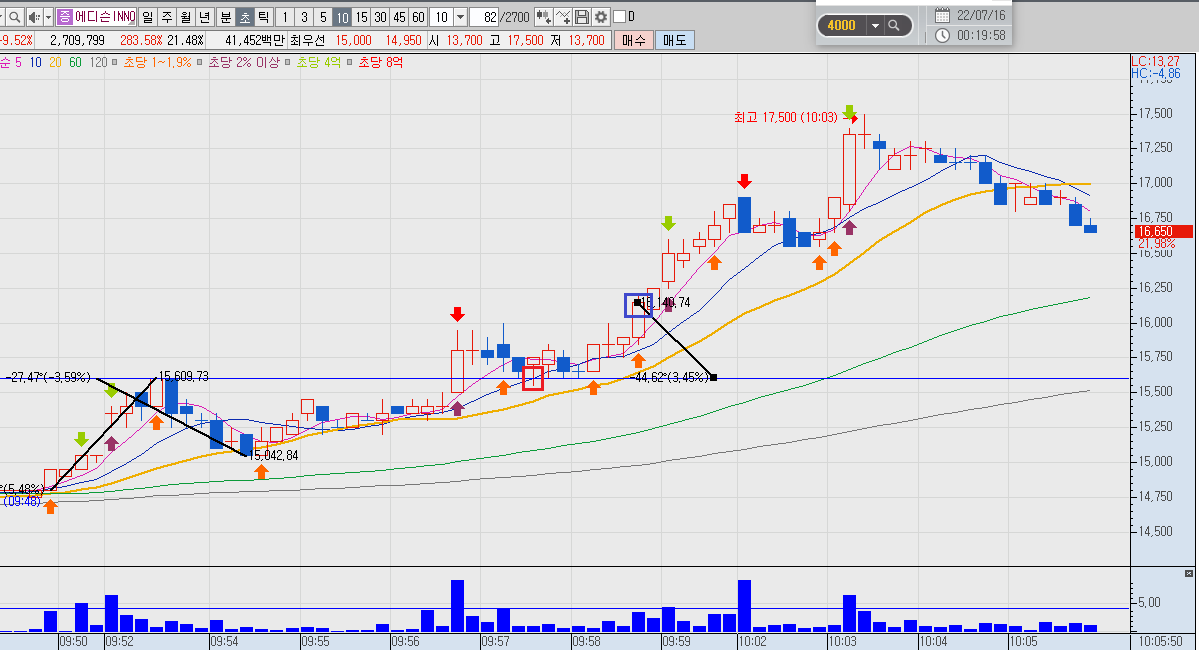Open the calendar date icon
The image size is (1199, 650).
(942, 15)
